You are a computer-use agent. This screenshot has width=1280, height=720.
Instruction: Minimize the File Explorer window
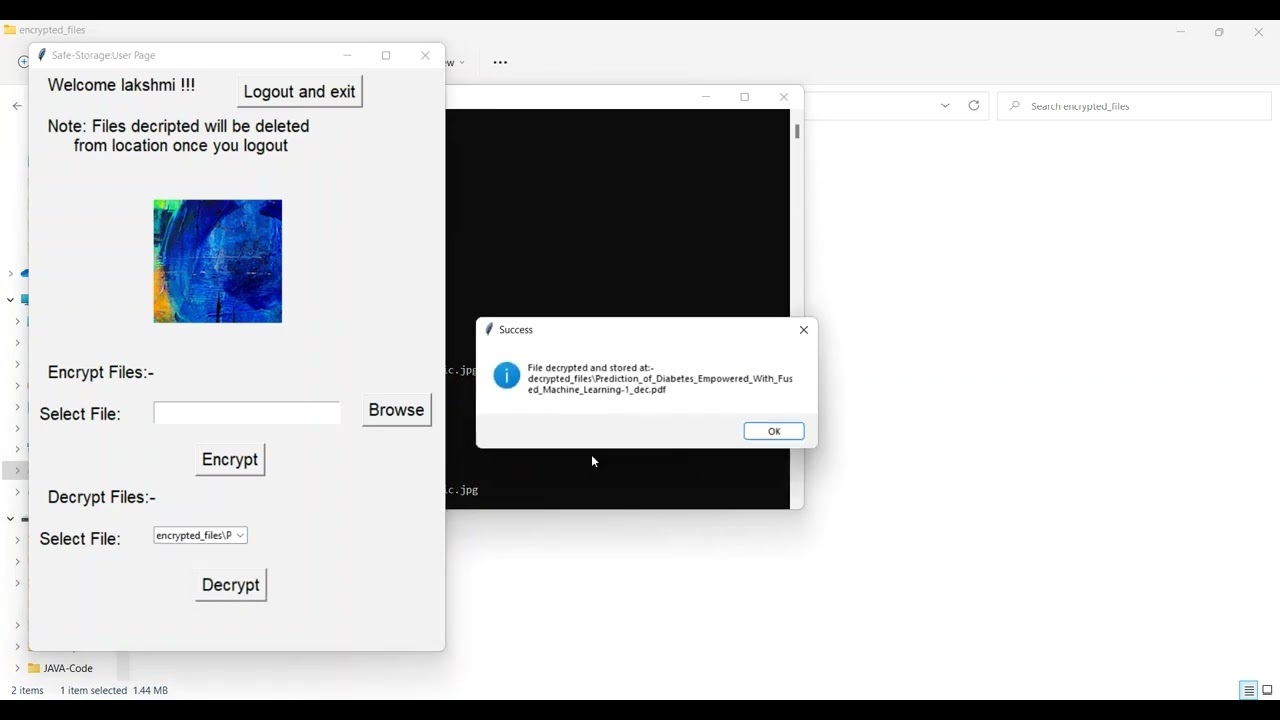tap(1181, 32)
